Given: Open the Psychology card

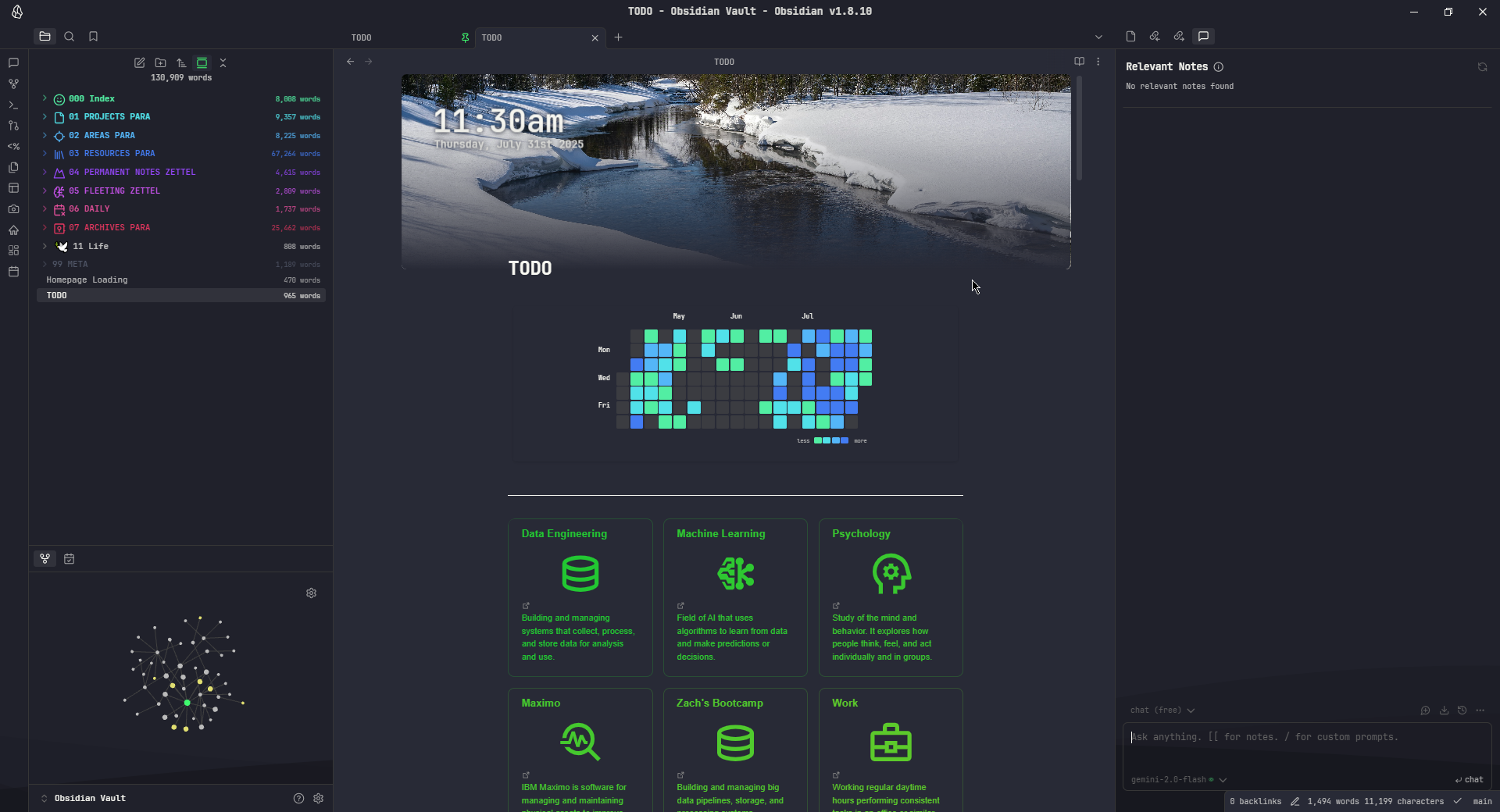Looking at the screenshot, I should [891, 597].
